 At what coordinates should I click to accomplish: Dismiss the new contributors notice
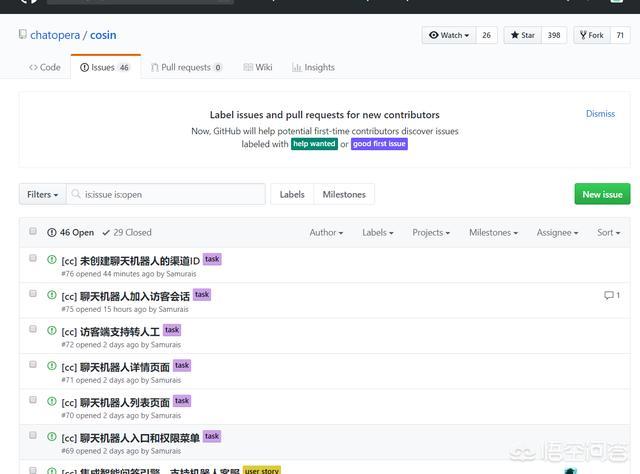pyautogui.click(x=600, y=114)
